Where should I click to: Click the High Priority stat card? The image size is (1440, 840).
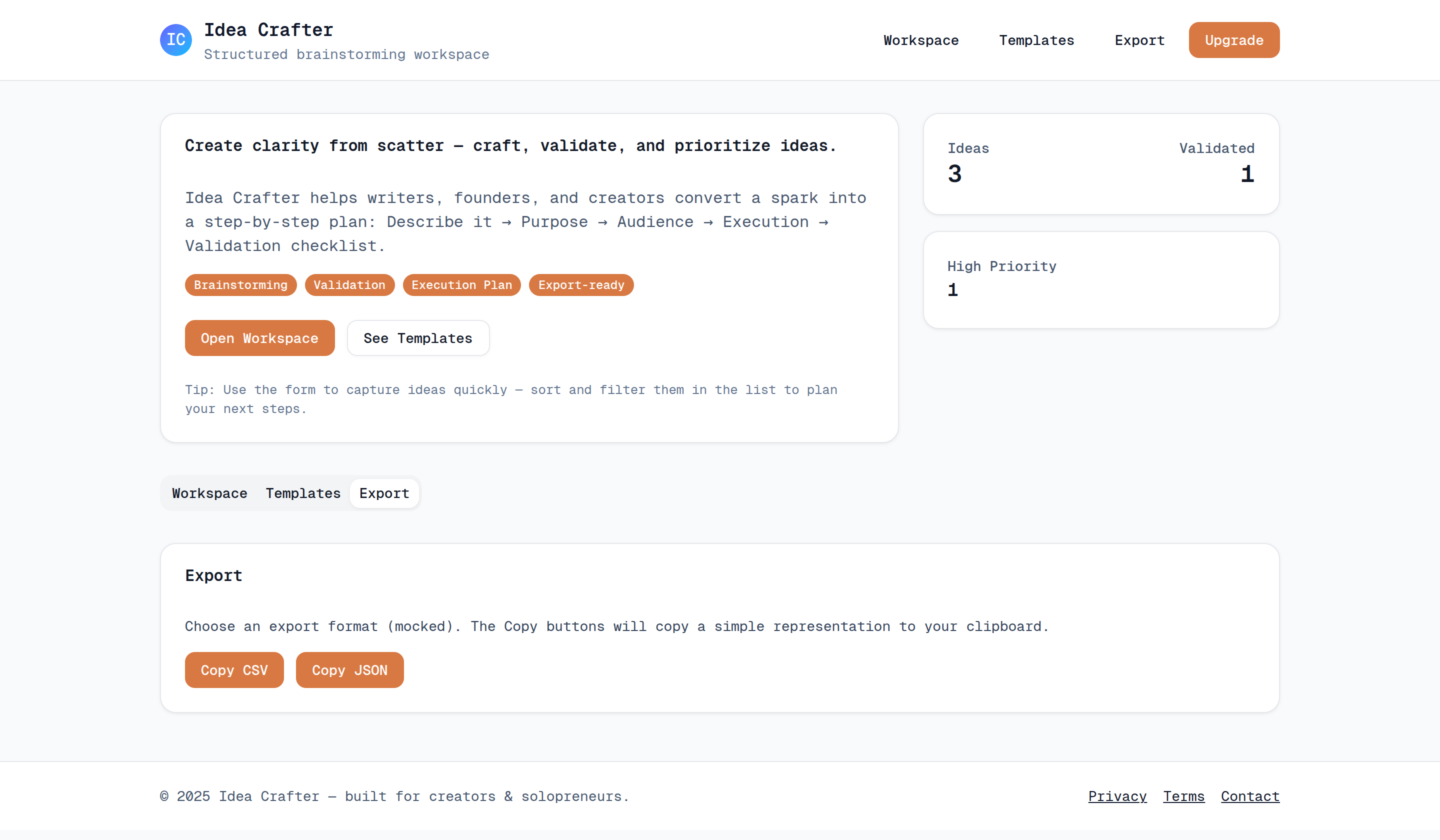pos(1100,280)
